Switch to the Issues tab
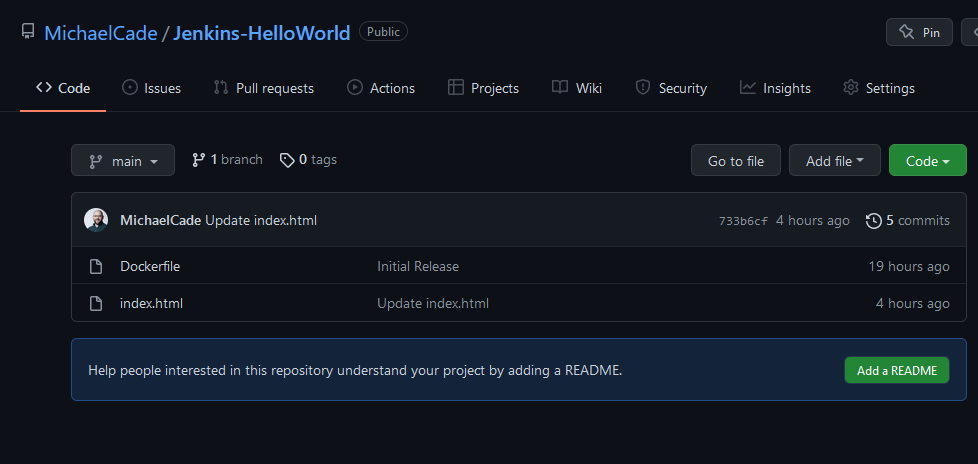Screen dimensions: 978x464 pos(151,88)
